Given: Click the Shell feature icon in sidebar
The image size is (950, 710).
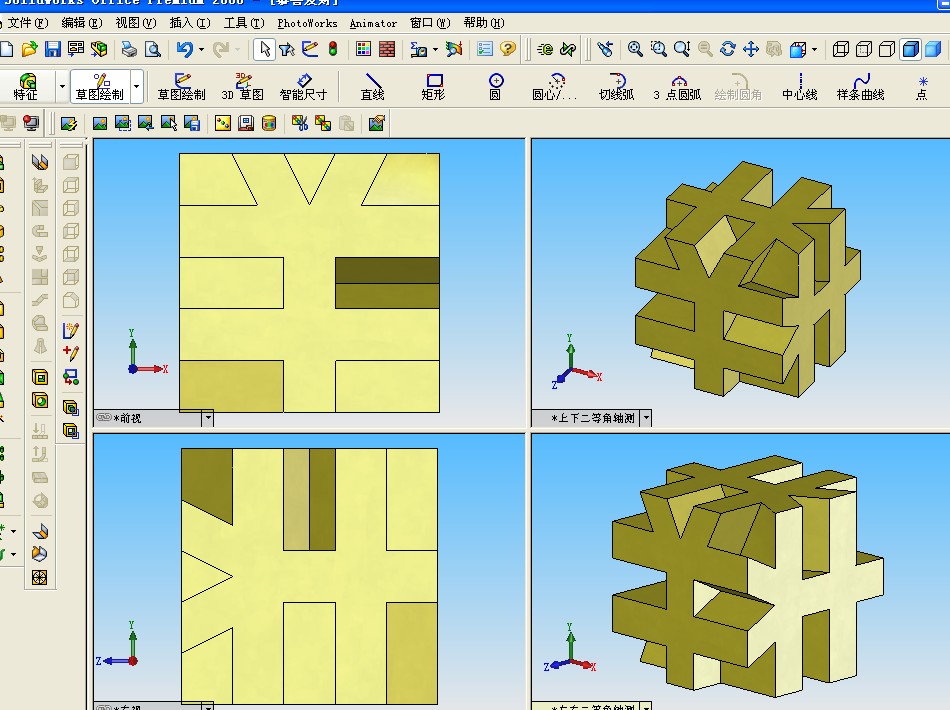Looking at the screenshot, I should 40,377.
